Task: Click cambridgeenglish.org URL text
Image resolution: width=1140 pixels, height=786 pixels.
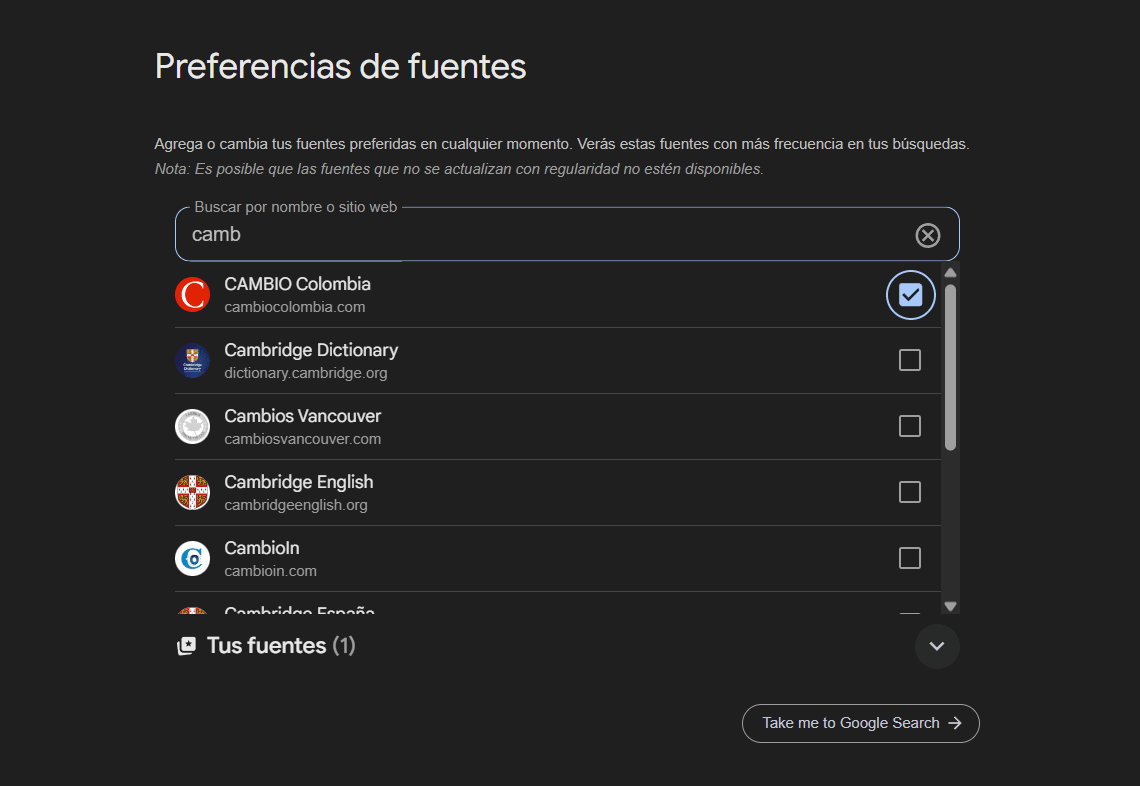Action: click(296, 505)
